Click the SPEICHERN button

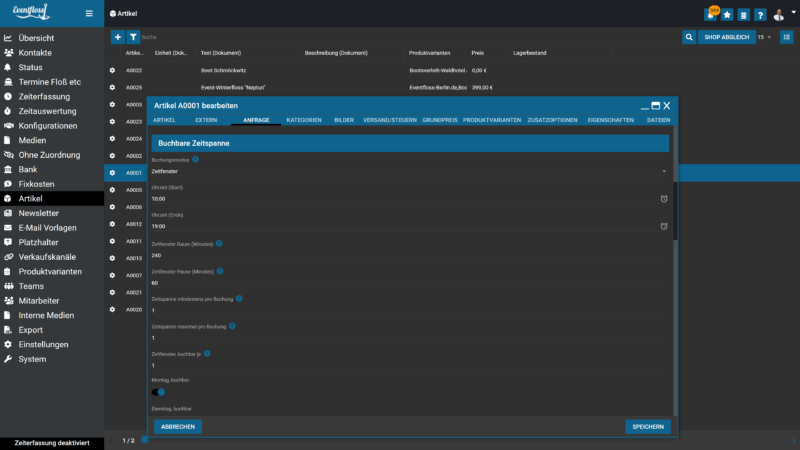pos(648,427)
